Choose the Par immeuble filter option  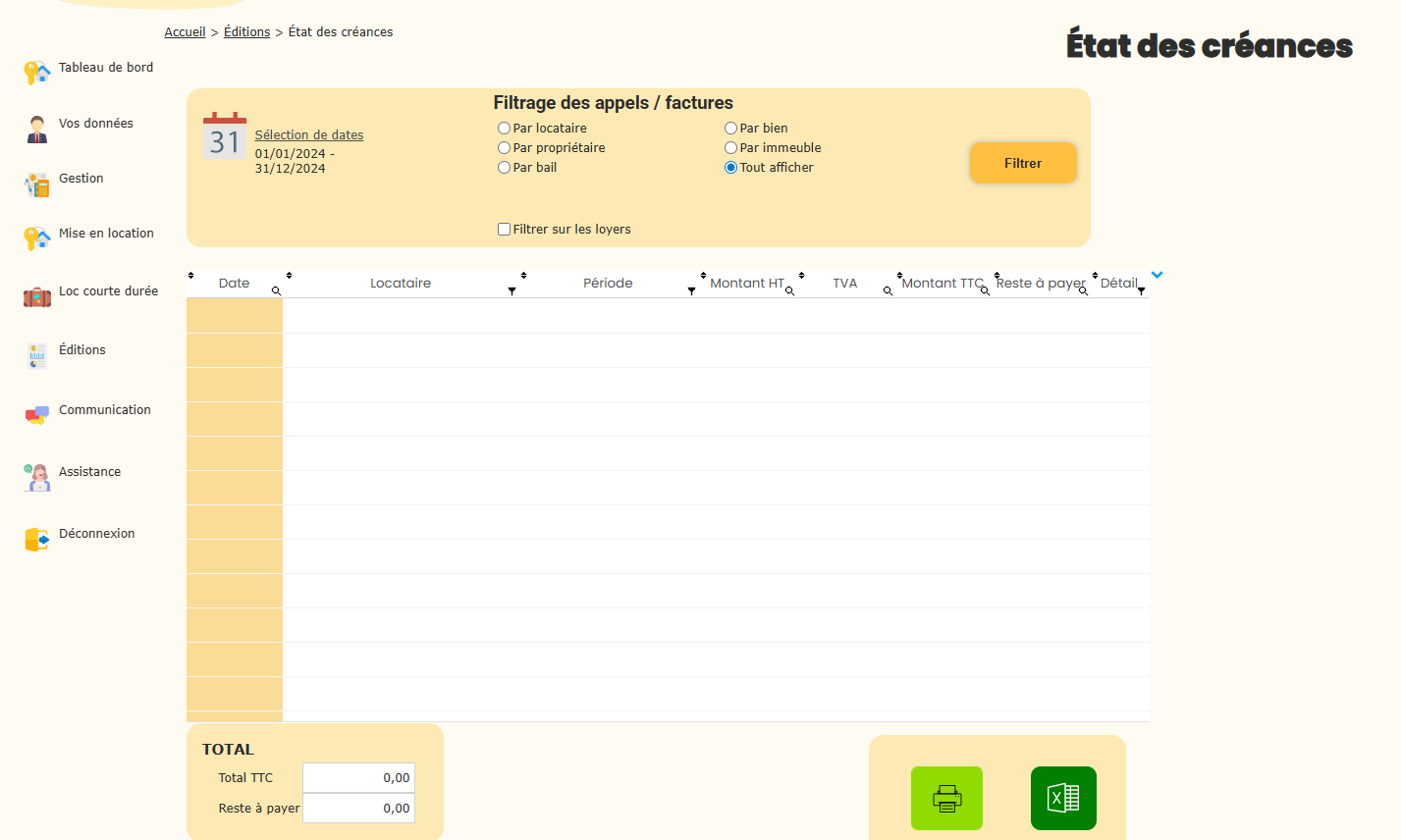[x=730, y=148]
